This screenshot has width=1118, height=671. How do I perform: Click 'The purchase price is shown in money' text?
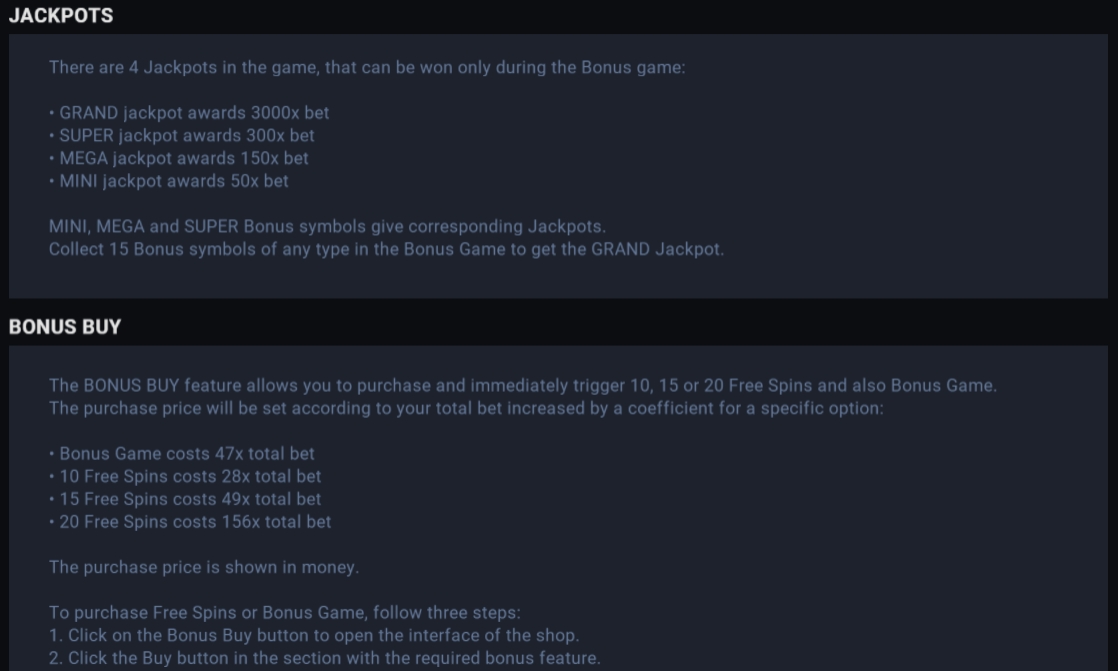pos(204,567)
